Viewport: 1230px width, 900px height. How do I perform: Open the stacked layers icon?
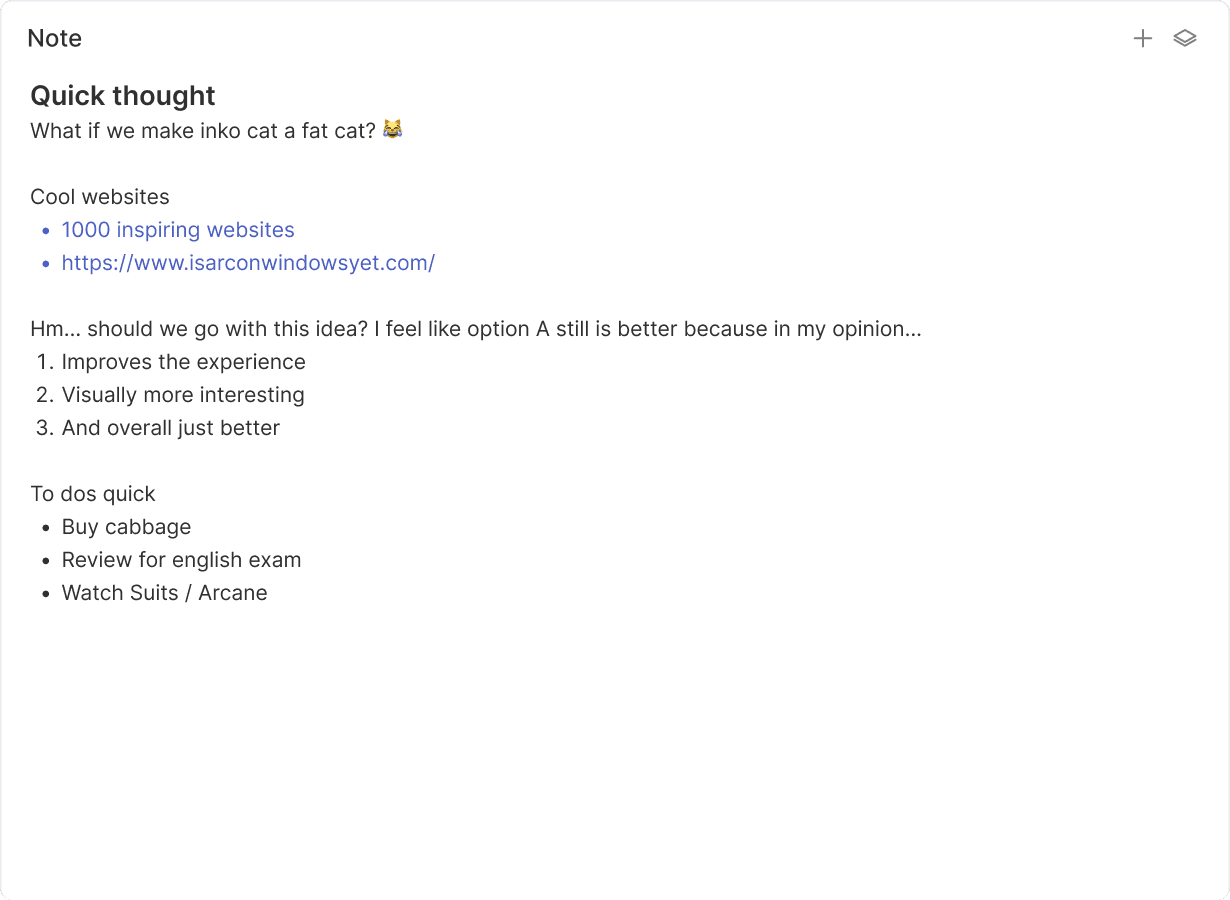[1185, 39]
